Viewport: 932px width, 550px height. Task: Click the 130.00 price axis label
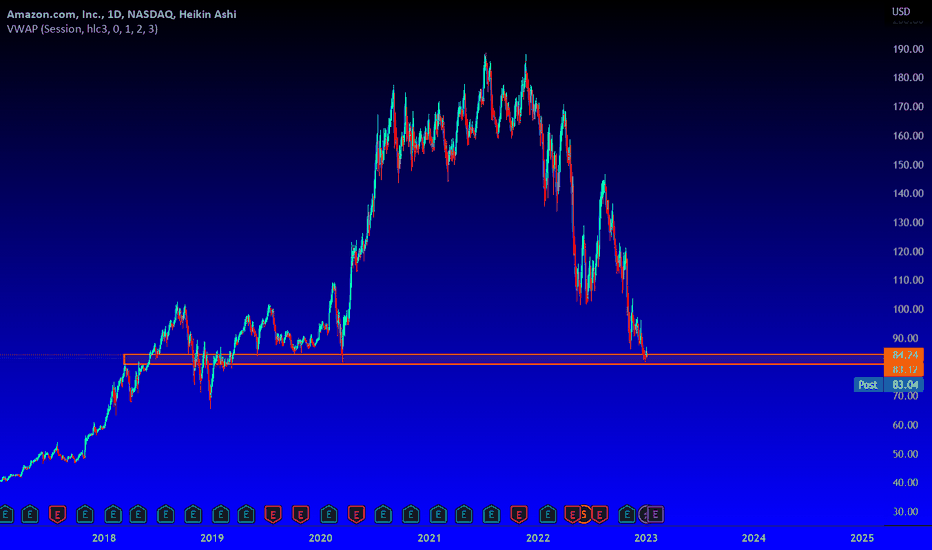[908, 222]
